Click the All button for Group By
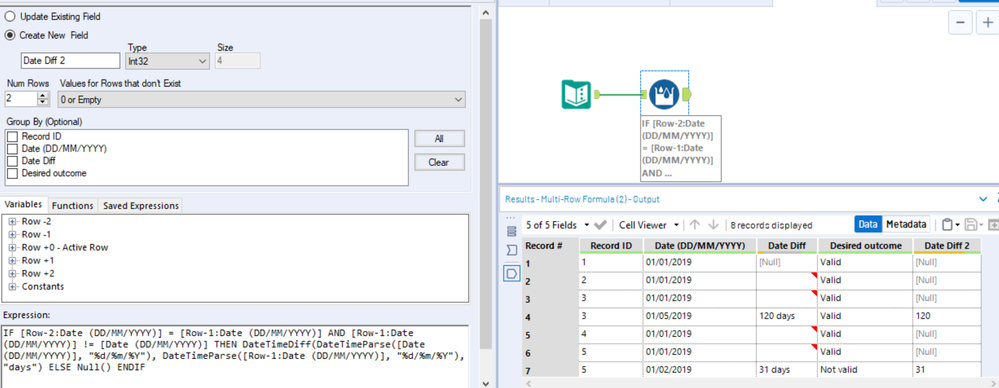This screenshot has height=388, width=999. (439, 138)
